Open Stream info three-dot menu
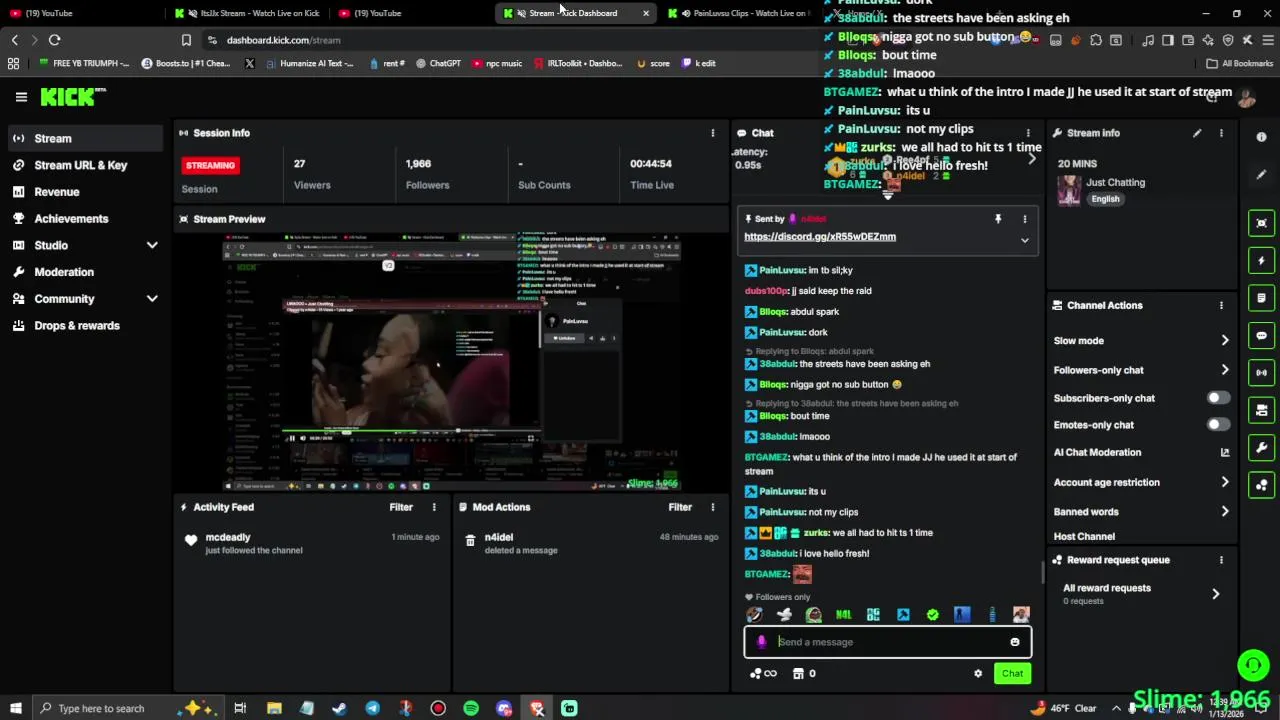The width and height of the screenshot is (1280, 720). pyautogui.click(x=1221, y=133)
